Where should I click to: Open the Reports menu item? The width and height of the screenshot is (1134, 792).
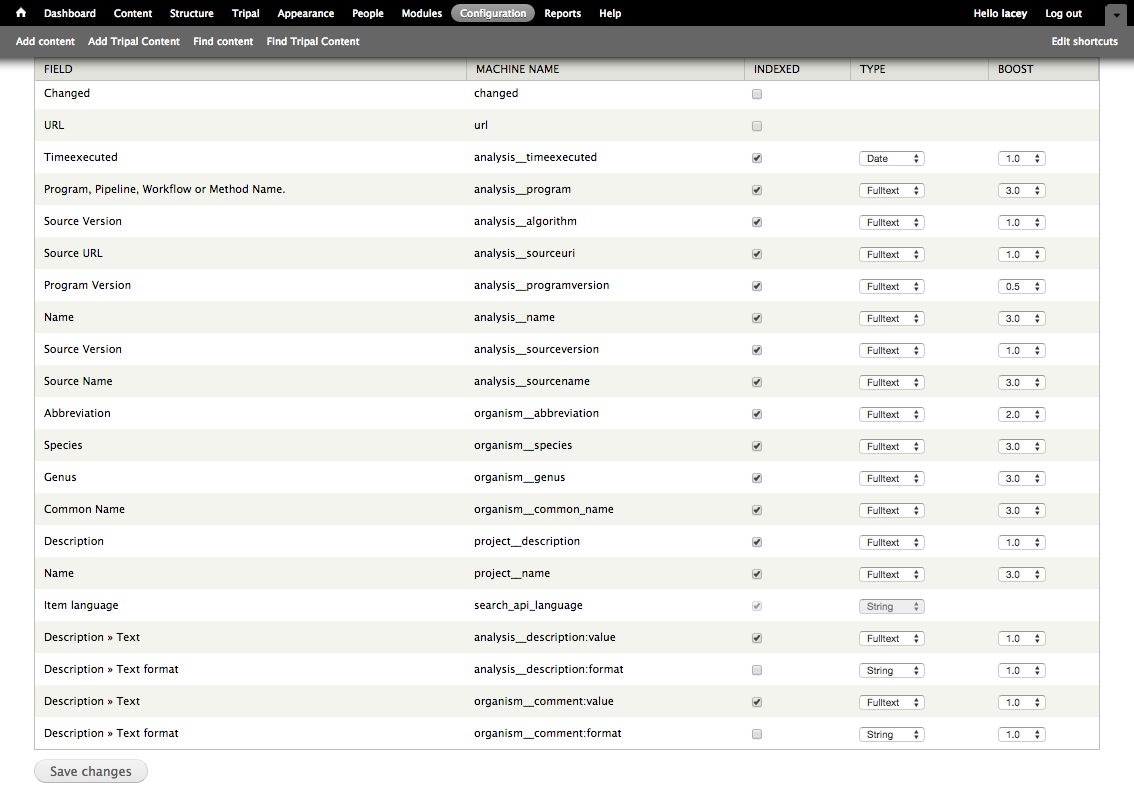coord(562,13)
